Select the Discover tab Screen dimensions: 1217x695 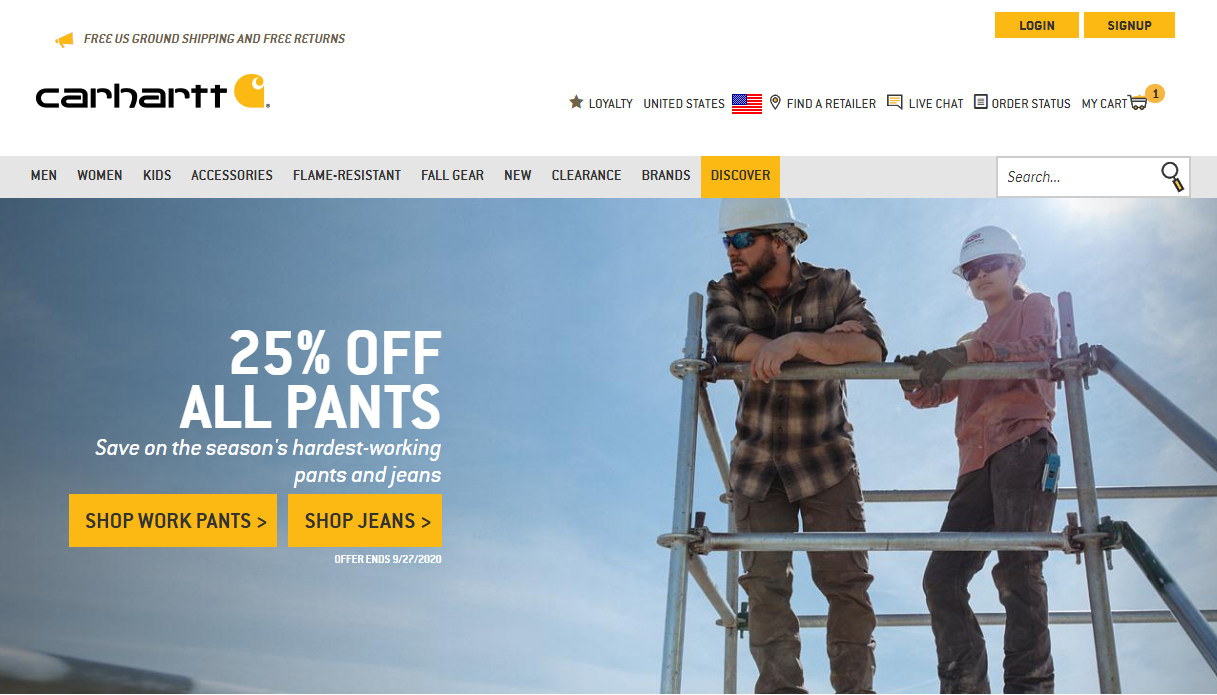pos(740,176)
